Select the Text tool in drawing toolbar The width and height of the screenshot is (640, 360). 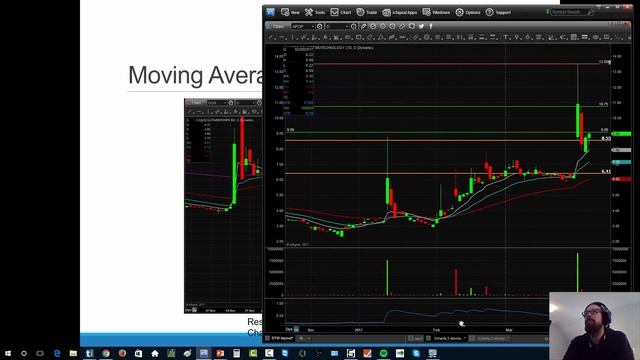[505, 37]
